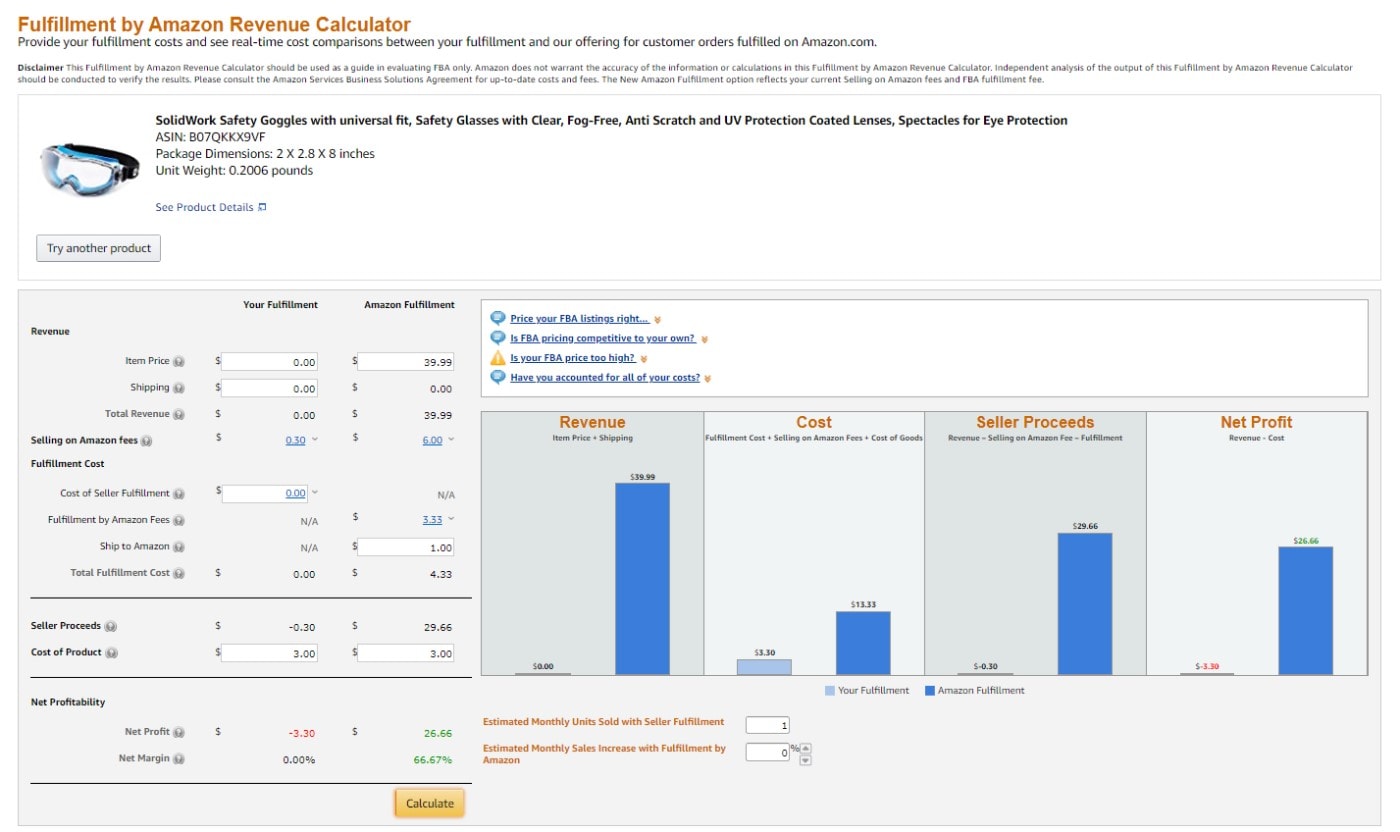Open Is FBA pricing competitive to your own link

point(603,338)
